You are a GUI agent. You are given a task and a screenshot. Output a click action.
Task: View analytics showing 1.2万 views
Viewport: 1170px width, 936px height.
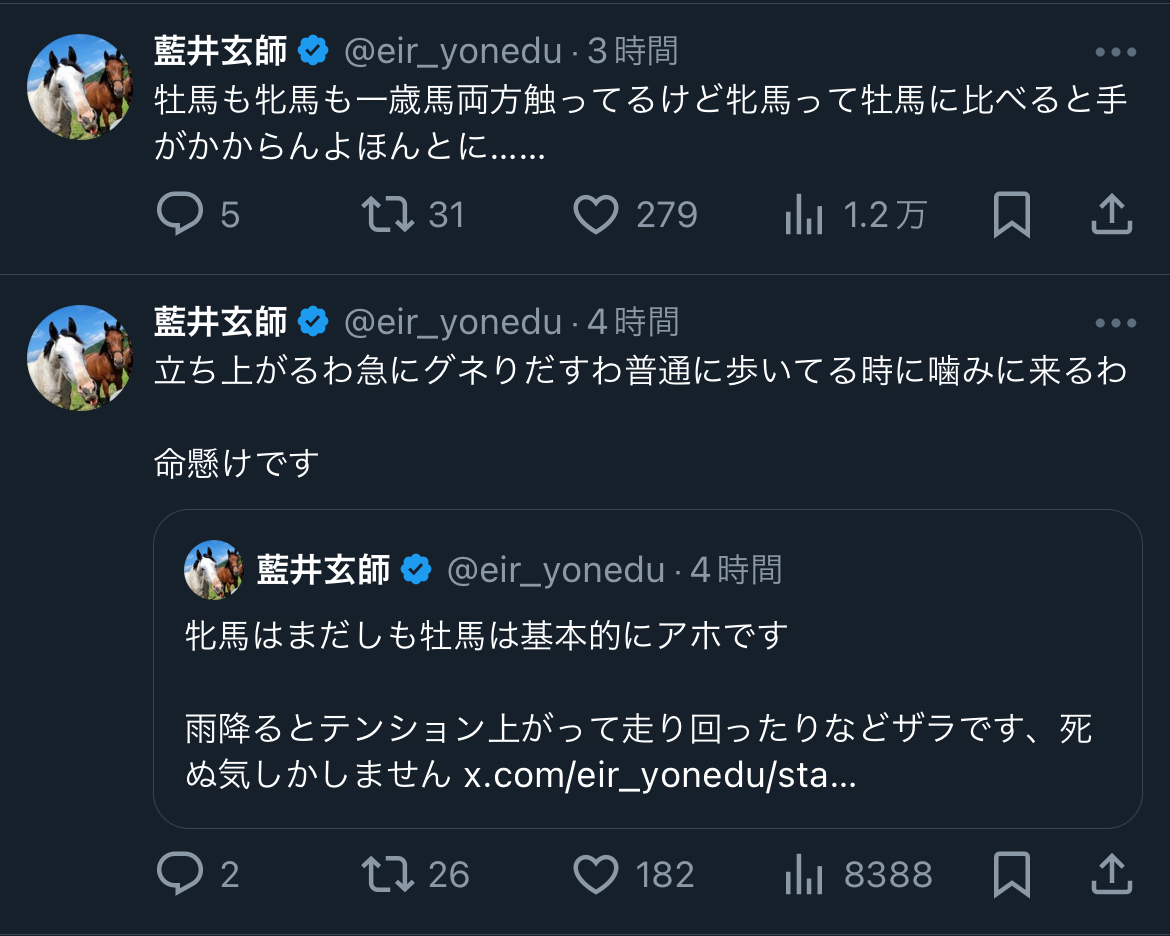(x=804, y=215)
